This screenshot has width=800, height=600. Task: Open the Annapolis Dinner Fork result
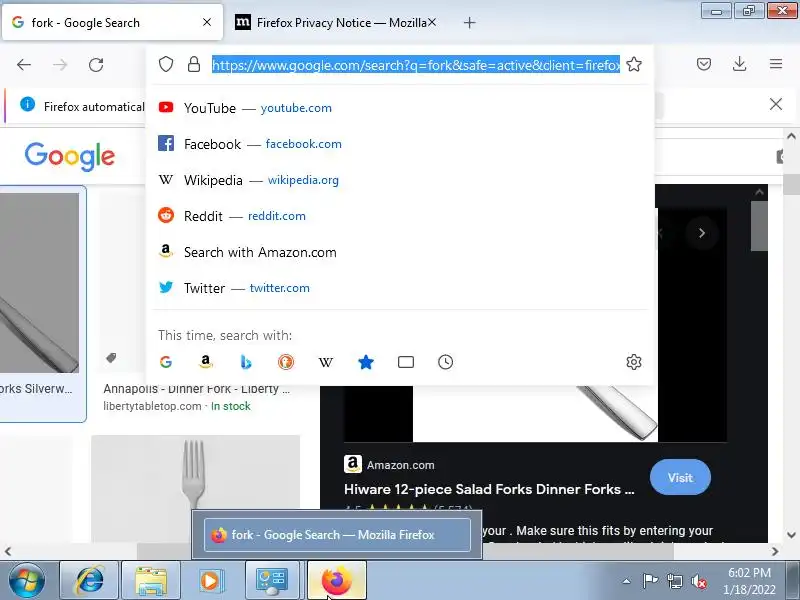coord(196,389)
